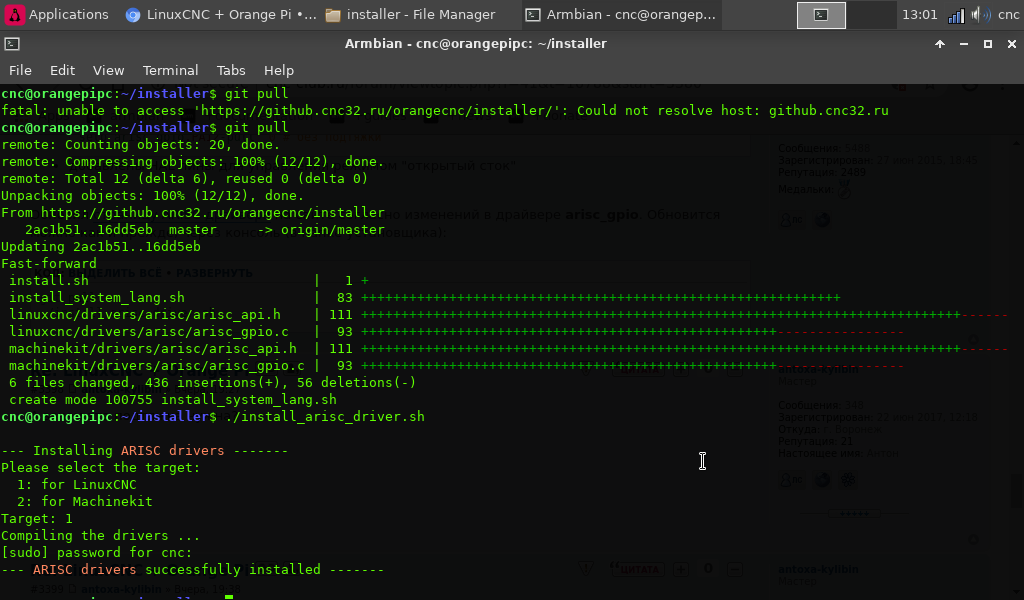Click the ./install_arisc_driver.sh command line
The height and width of the screenshot is (600, 1024).
click(x=325, y=416)
